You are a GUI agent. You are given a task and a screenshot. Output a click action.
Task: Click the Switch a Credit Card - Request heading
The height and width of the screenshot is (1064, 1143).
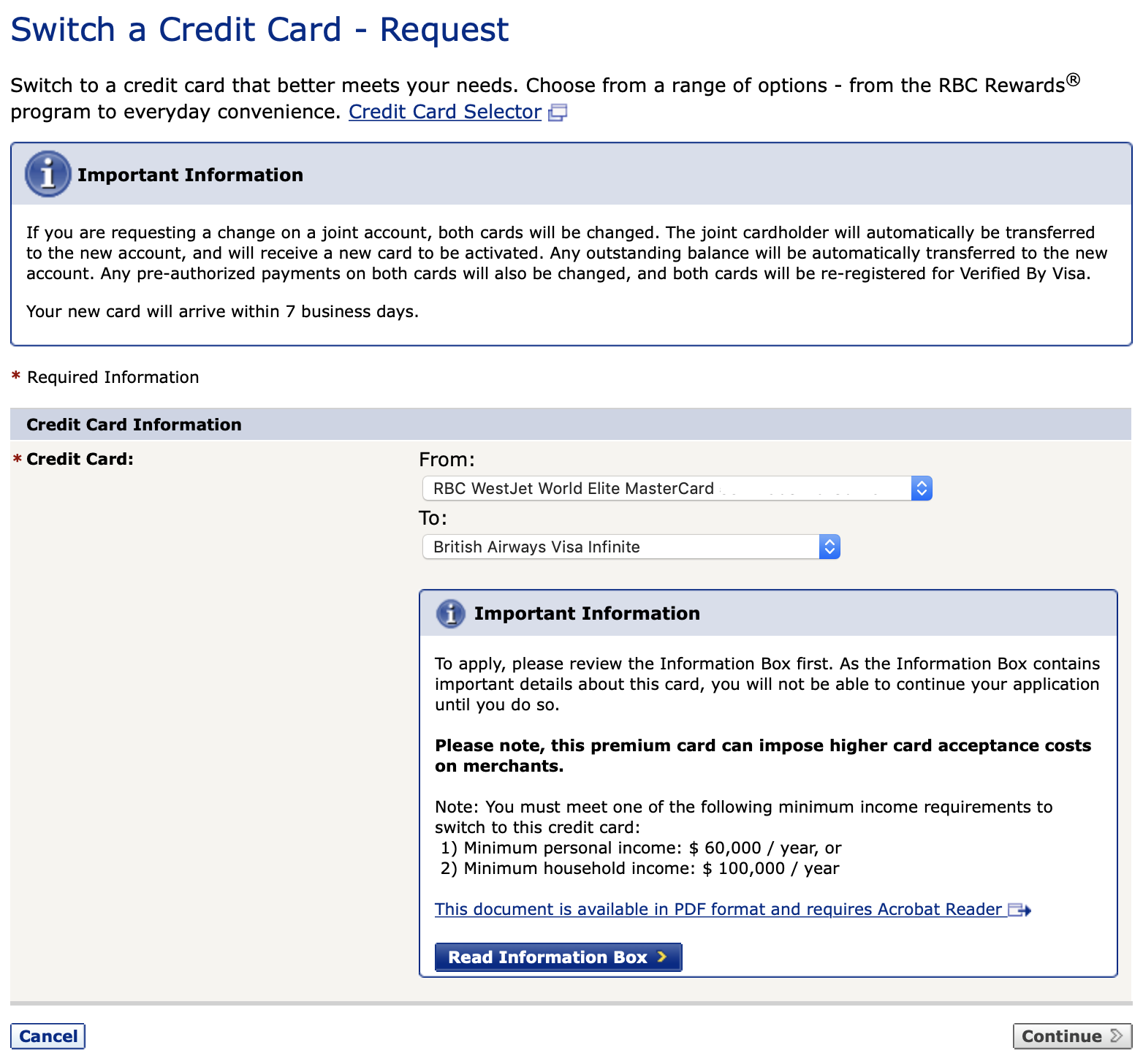(259, 30)
